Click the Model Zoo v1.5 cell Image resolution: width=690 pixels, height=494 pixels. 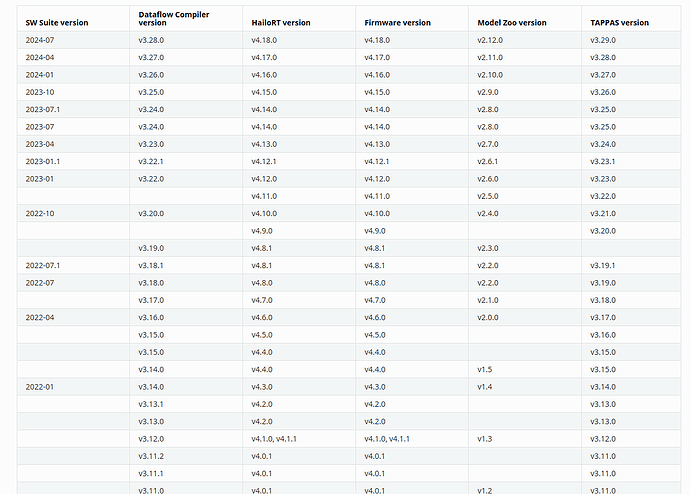point(484,369)
